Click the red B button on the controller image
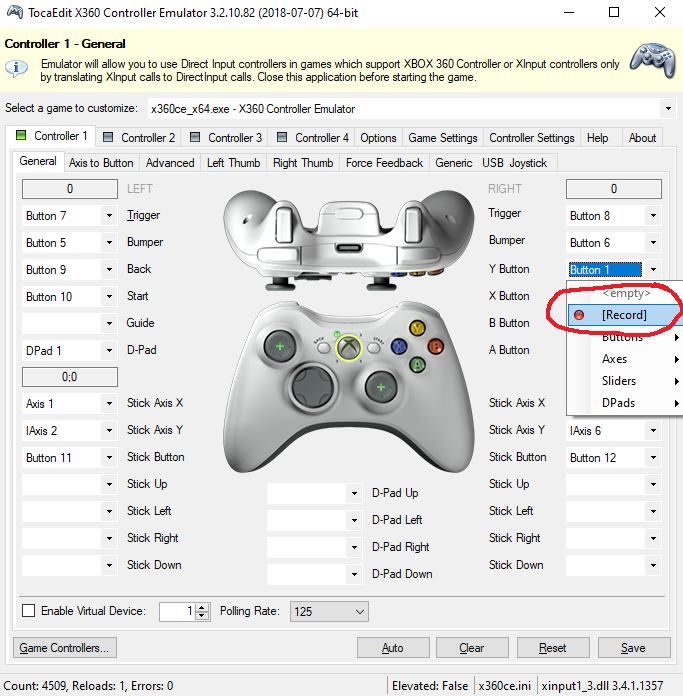 coord(435,346)
